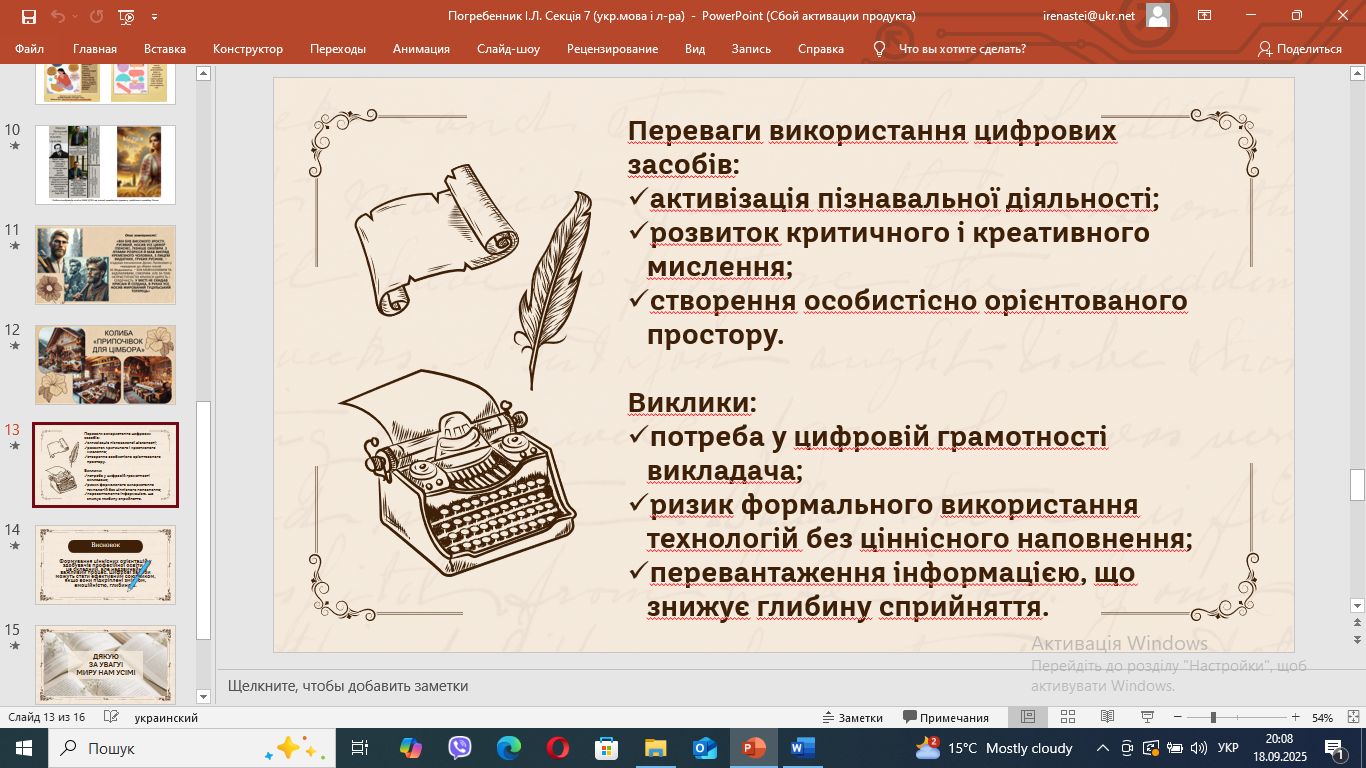Click the Save icon in quick access toolbar
The height and width of the screenshot is (768, 1366).
coord(28,16)
